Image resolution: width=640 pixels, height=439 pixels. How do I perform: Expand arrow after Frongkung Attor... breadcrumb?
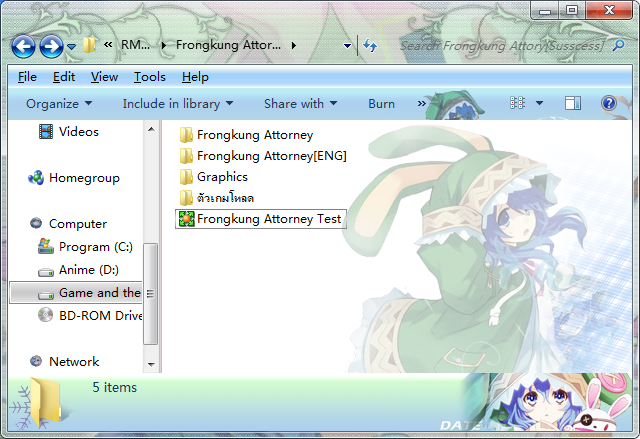294,45
